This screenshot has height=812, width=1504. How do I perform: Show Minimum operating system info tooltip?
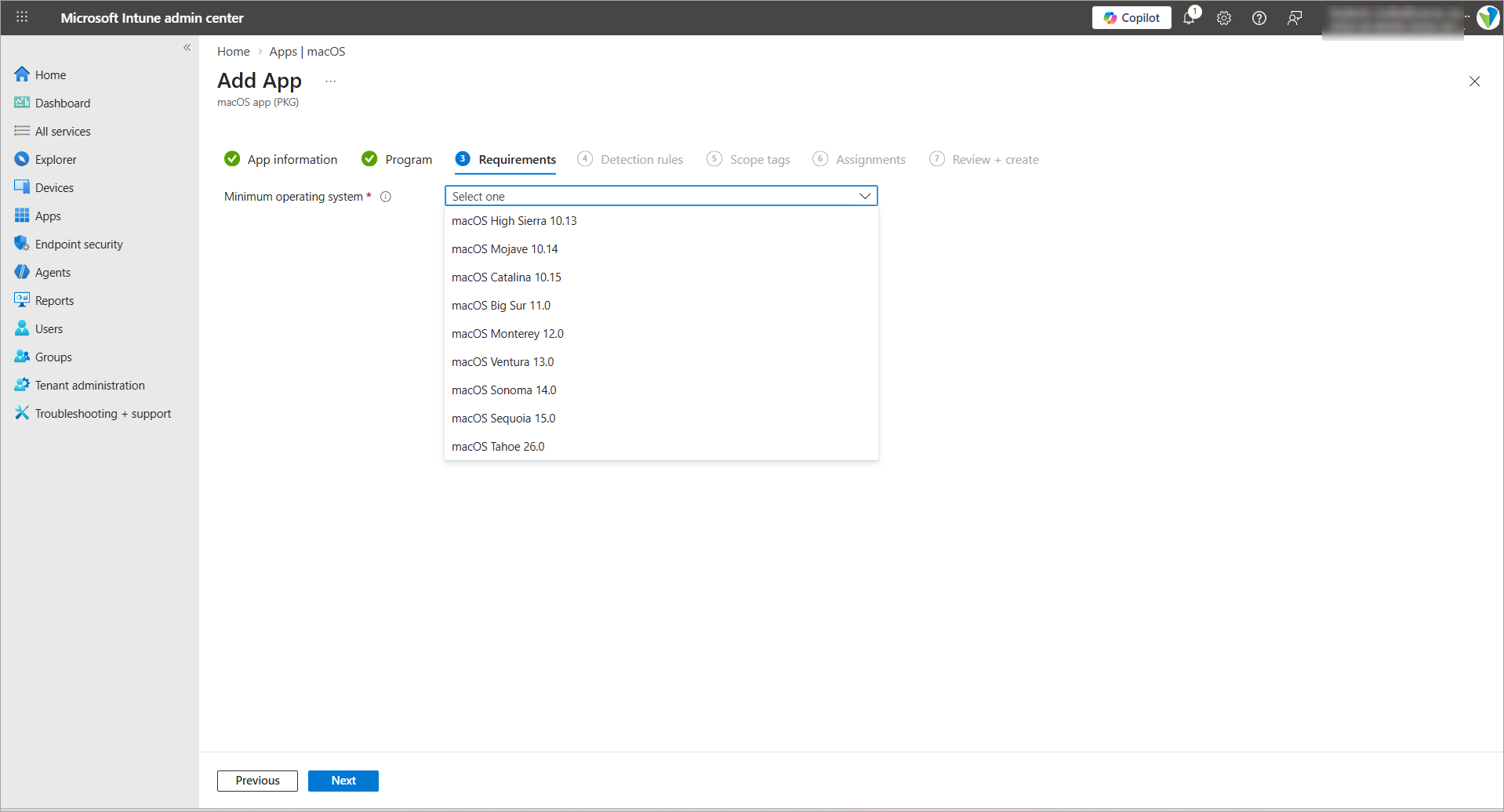[386, 197]
